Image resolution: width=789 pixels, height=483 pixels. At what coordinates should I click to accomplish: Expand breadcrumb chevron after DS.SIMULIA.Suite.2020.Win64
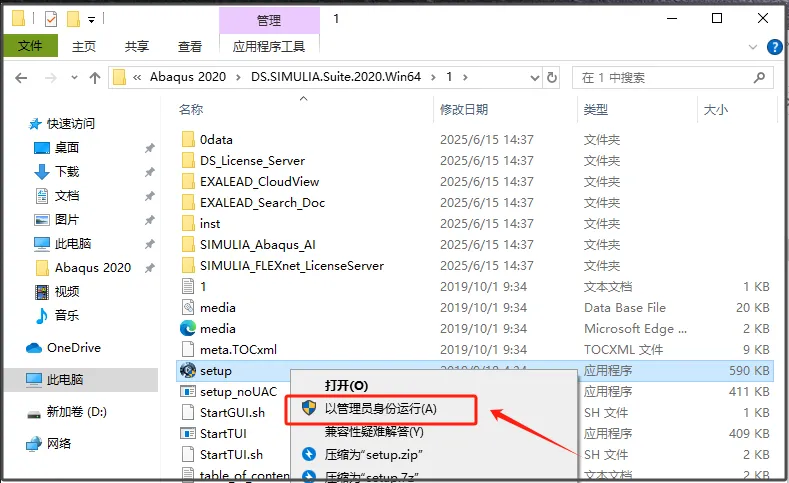pos(433,77)
